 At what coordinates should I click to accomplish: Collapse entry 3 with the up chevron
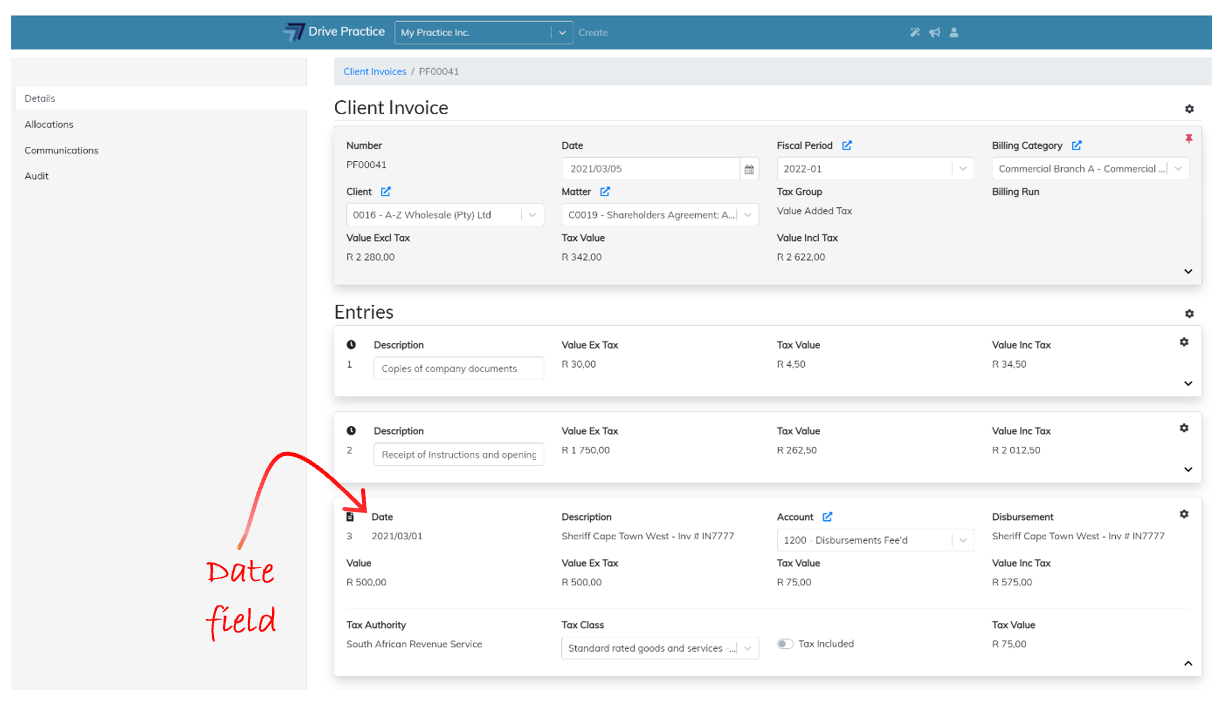[1188, 663]
